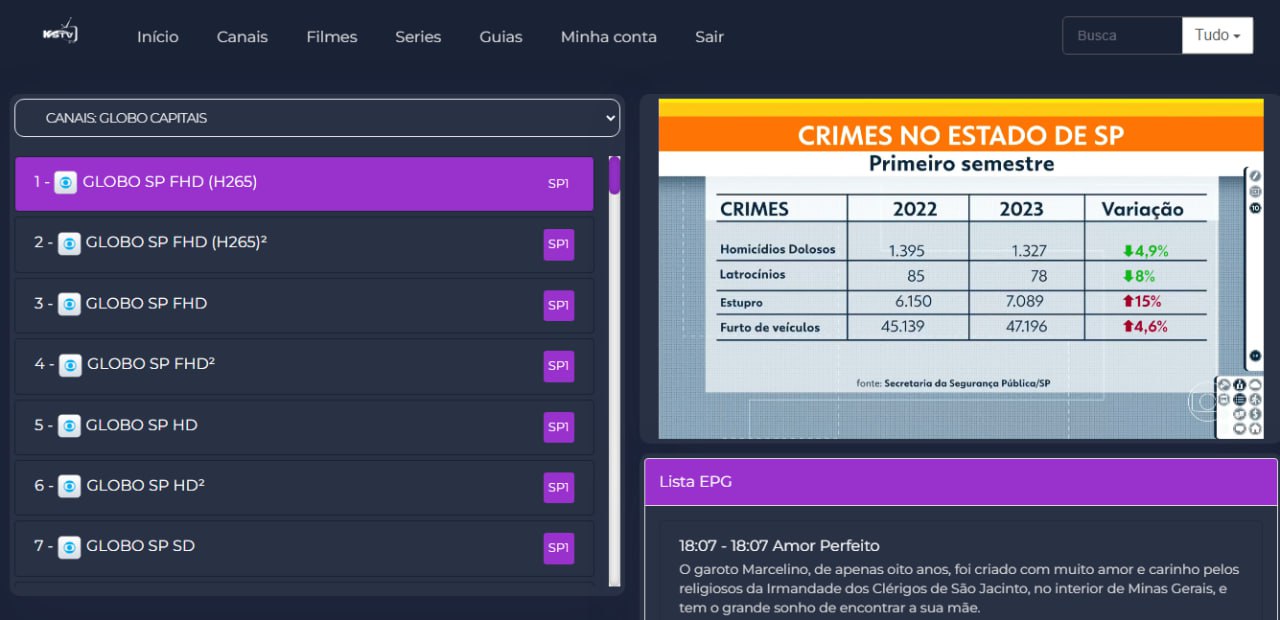Image resolution: width=1280 pixels, height=620 pixels.
Task: Select channel 2 GLOBO SP FHD (H265)²
Action: click(x=300, y=243)
